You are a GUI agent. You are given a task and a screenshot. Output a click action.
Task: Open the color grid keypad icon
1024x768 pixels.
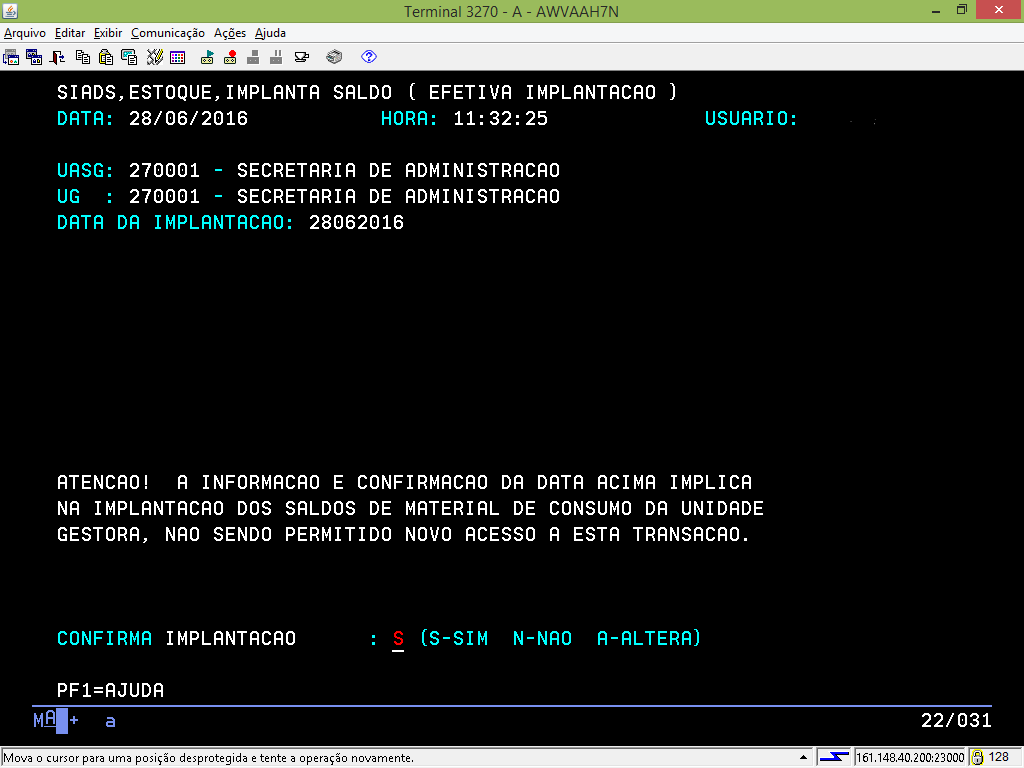tap(178, 57)
